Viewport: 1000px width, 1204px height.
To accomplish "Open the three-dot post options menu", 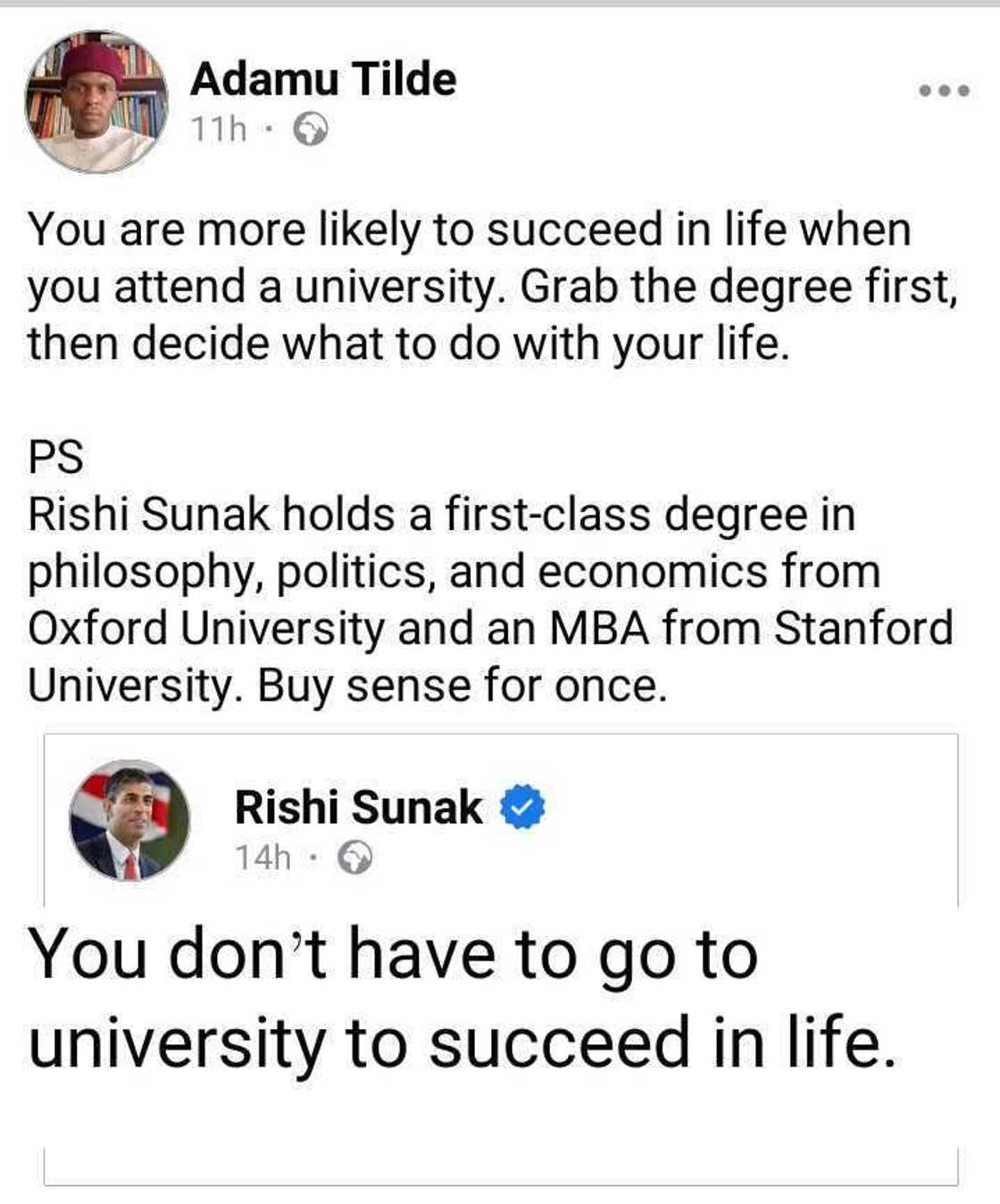I will click(x=945, y=90).
